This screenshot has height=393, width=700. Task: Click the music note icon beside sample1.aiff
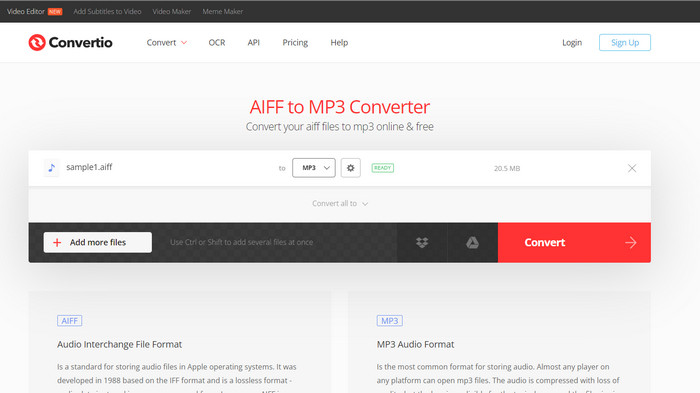(52, 168)
